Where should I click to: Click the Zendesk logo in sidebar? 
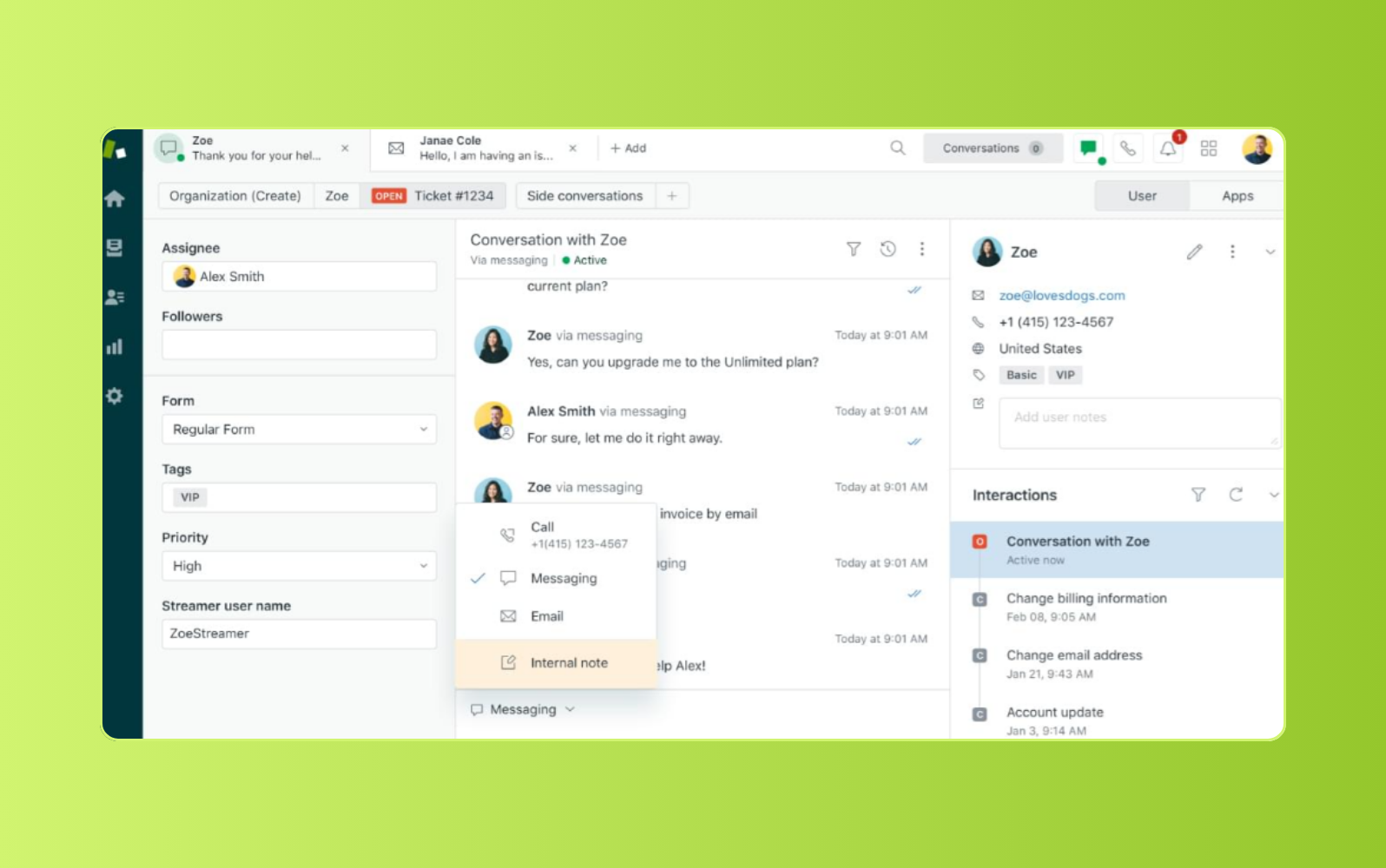[x=115, y=150]
